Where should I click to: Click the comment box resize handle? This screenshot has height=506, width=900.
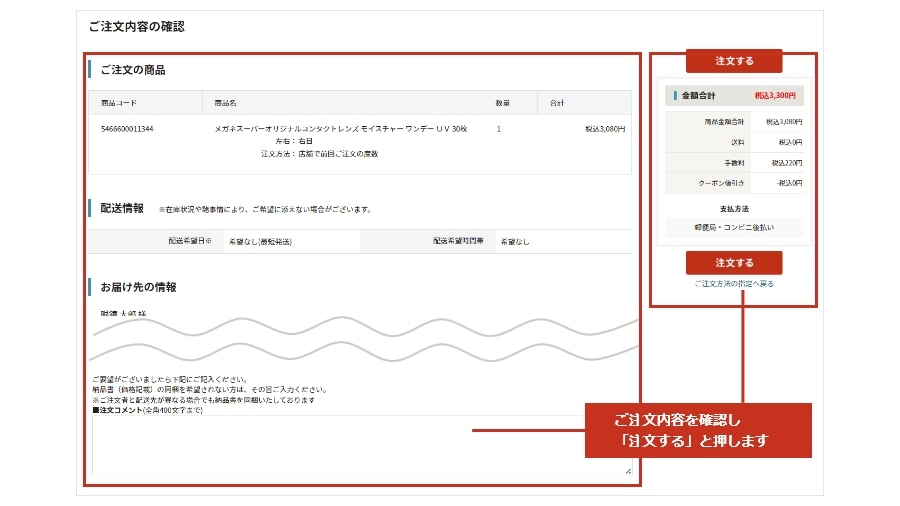(x=628, y=470)
